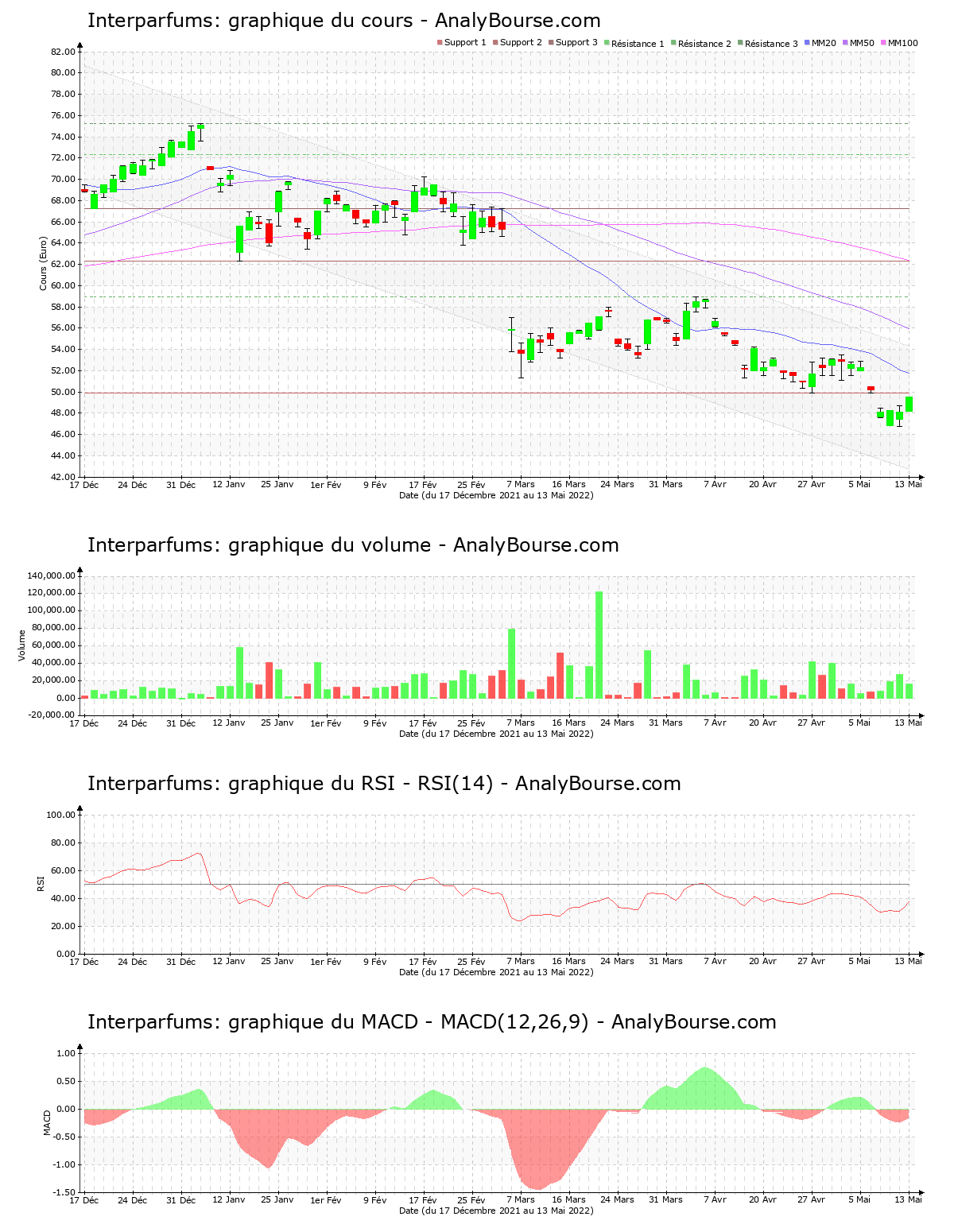Select the Résistance 1 legend label
The width and height of the screenshot is (954, 1232).
click(638, 43)
